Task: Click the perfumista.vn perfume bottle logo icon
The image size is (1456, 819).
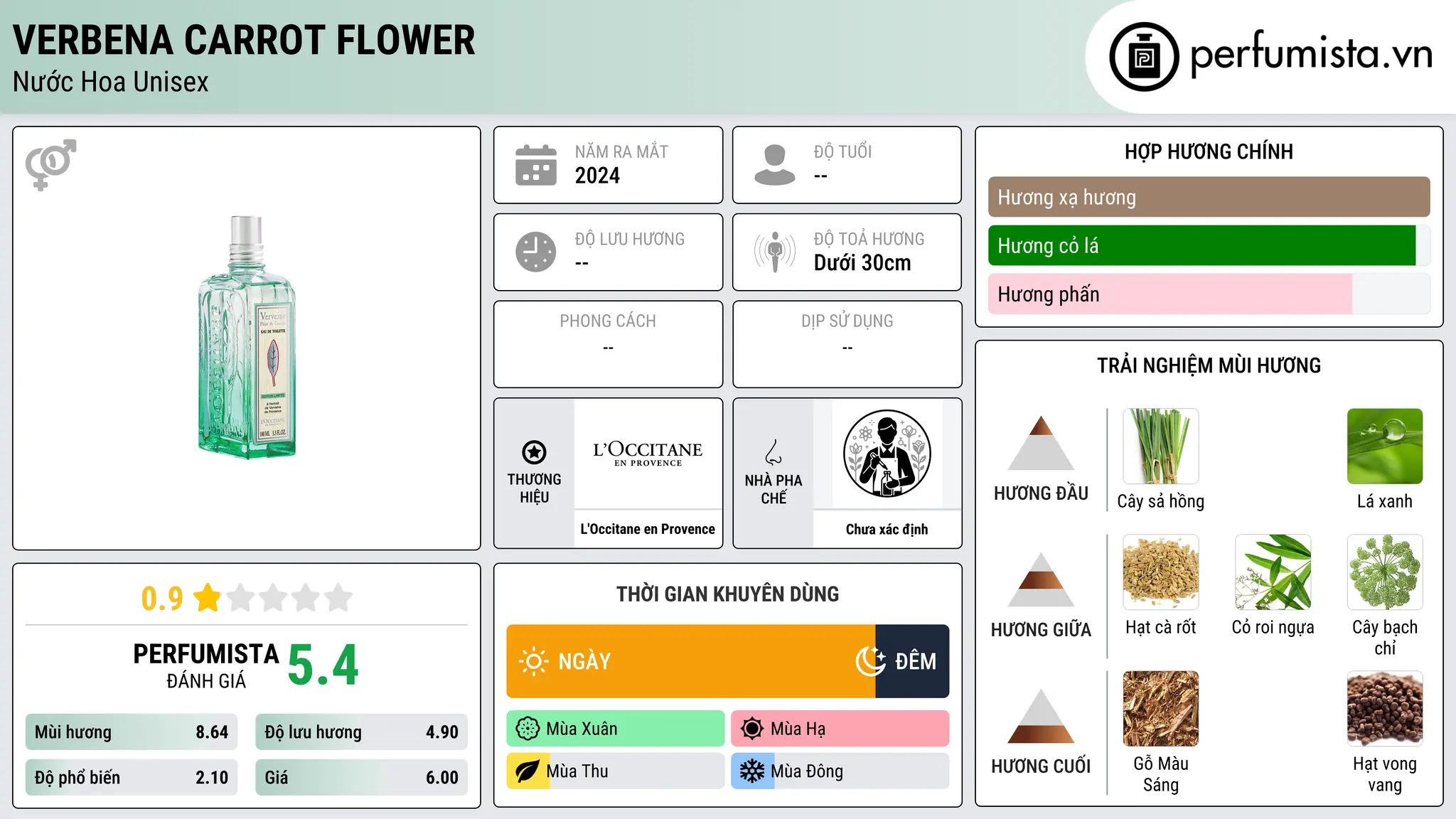Action: click(x=1144, y=57)
